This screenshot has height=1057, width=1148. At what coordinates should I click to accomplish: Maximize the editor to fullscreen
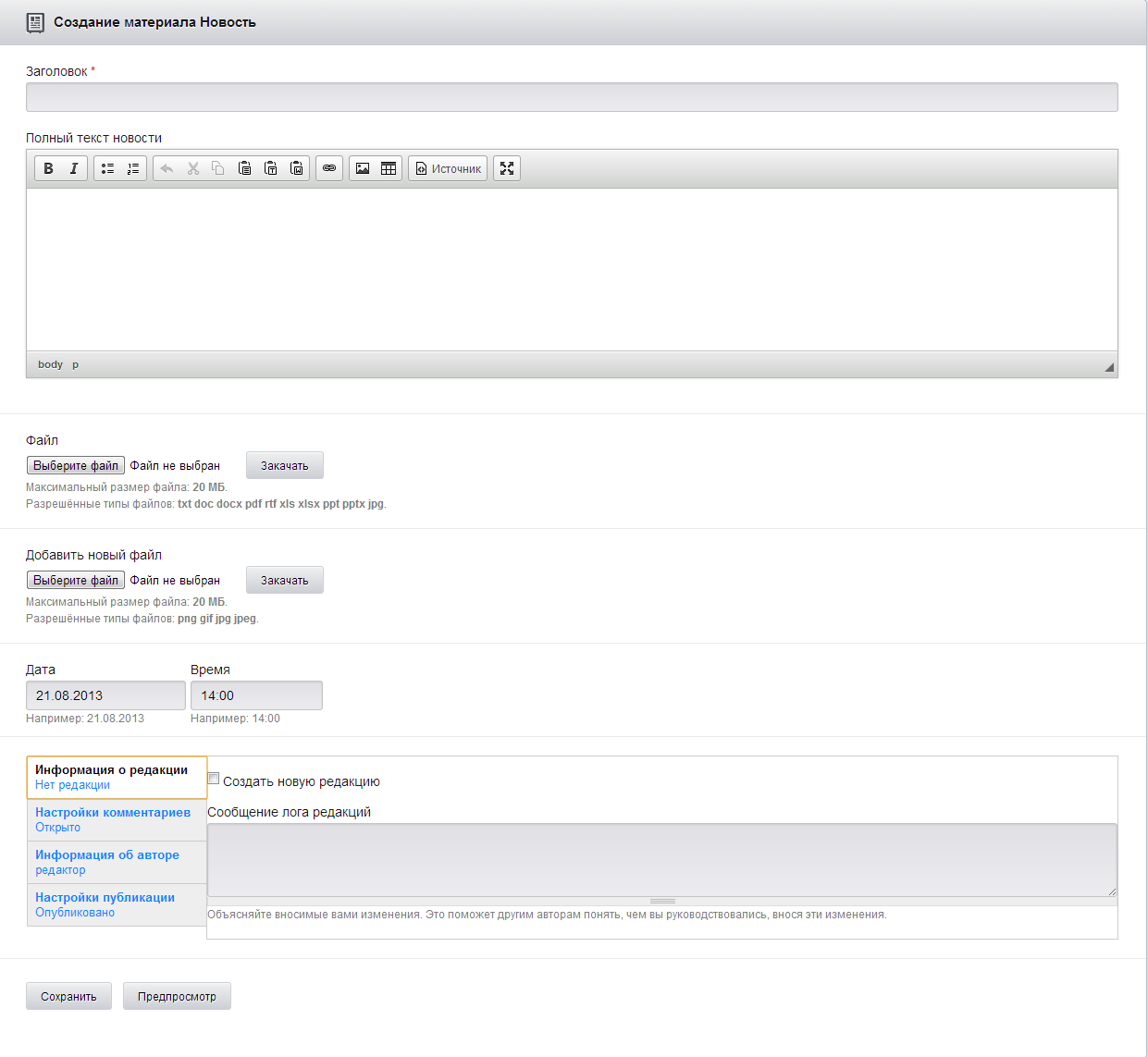(x=507, y=168)
